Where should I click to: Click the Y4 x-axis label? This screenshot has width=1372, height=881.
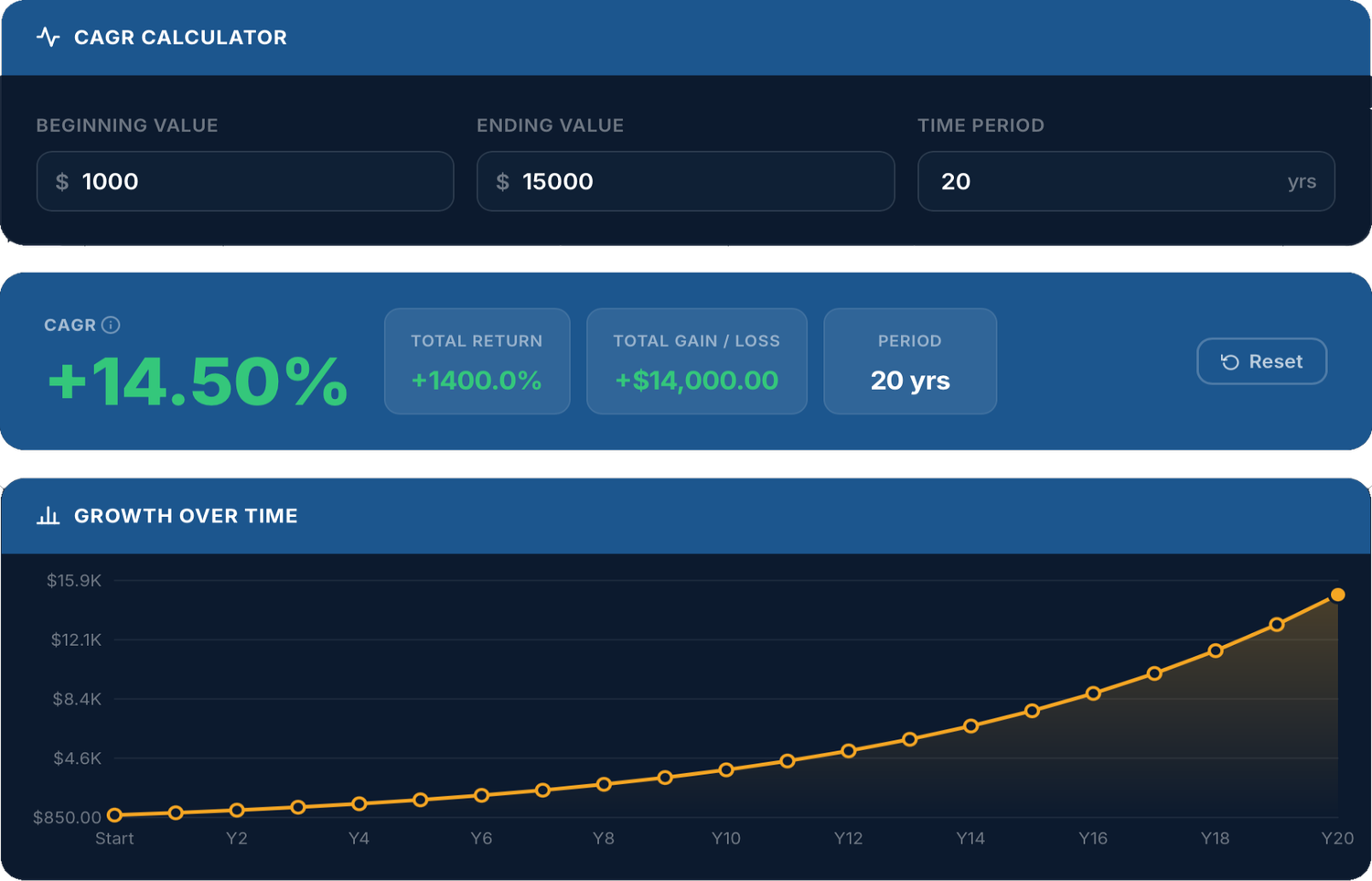tap(359, 839)
